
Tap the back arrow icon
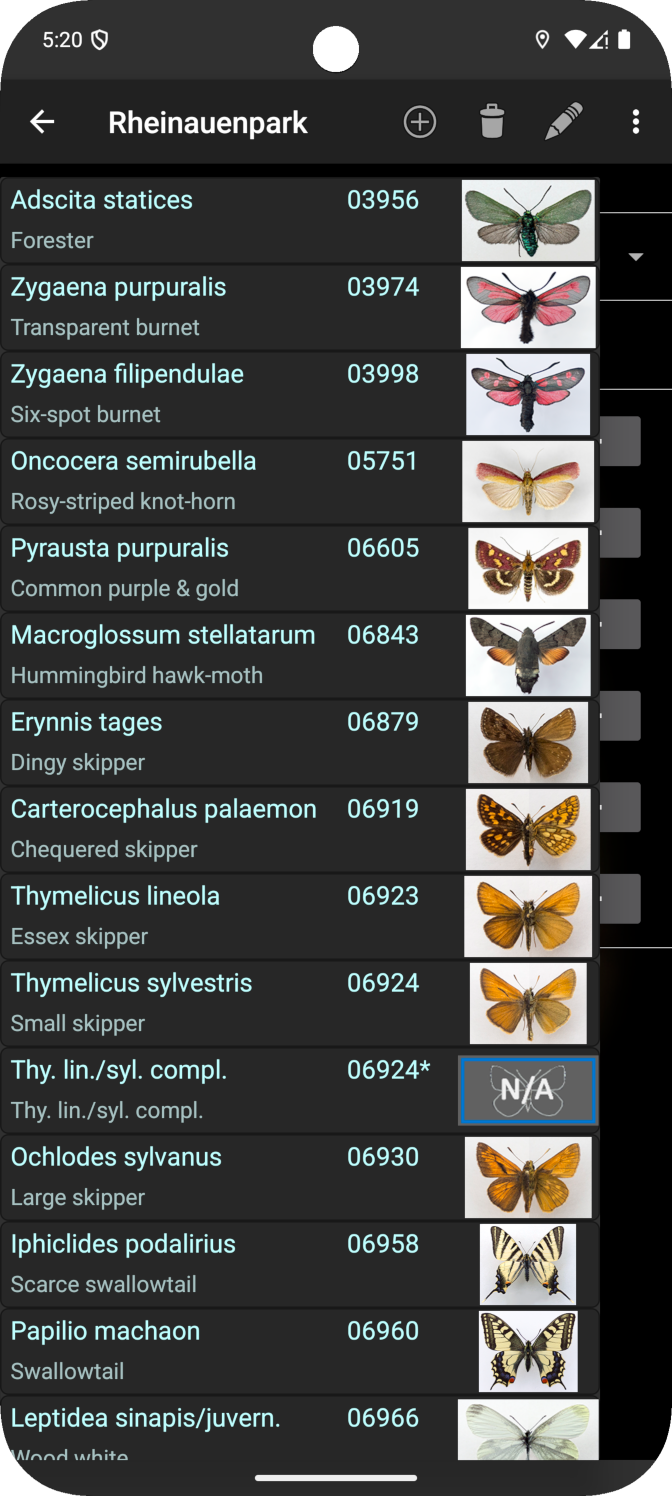click(x=42, y=122)
